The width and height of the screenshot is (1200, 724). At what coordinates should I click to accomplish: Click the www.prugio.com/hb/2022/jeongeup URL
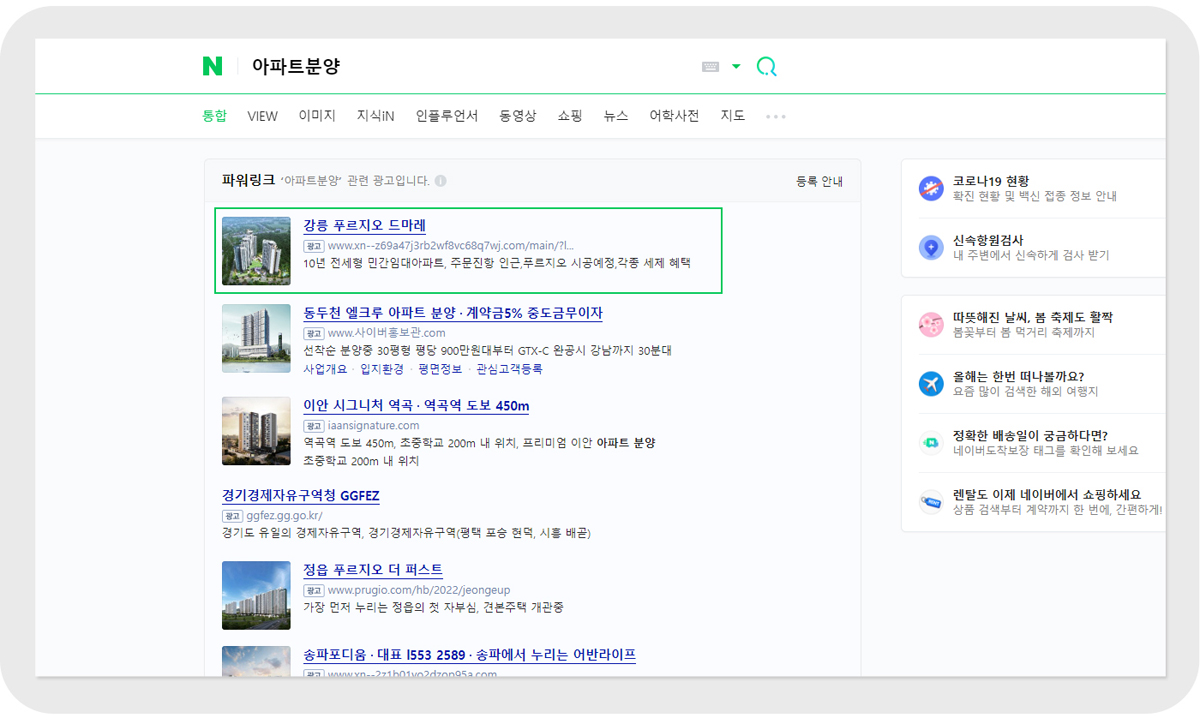coord(419,589)
